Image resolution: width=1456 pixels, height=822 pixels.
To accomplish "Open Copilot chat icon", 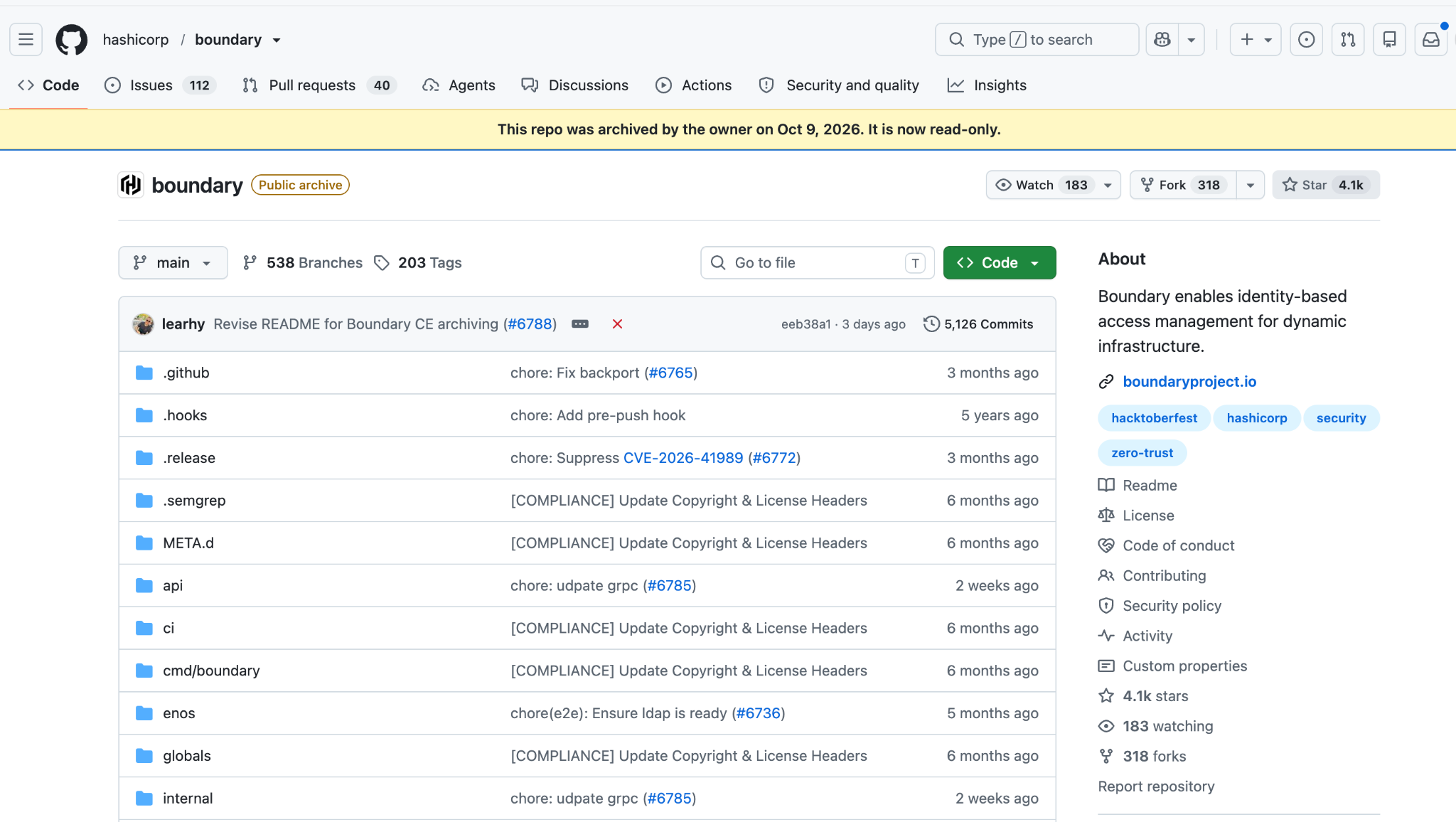I will pos(1162,39).
